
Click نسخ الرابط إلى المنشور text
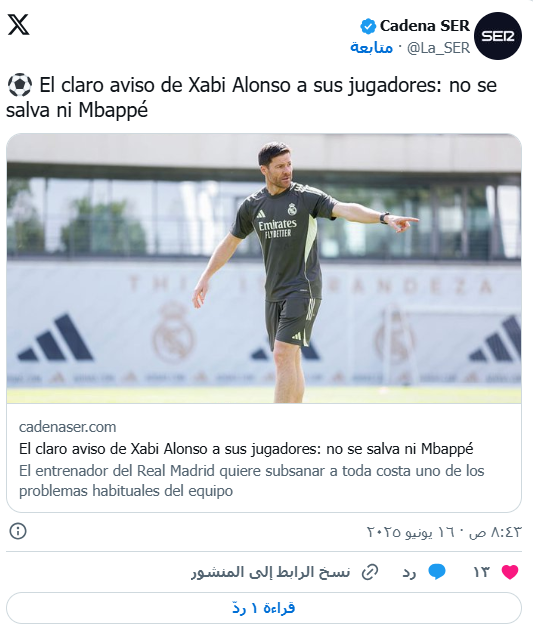(x=271, y=572)
